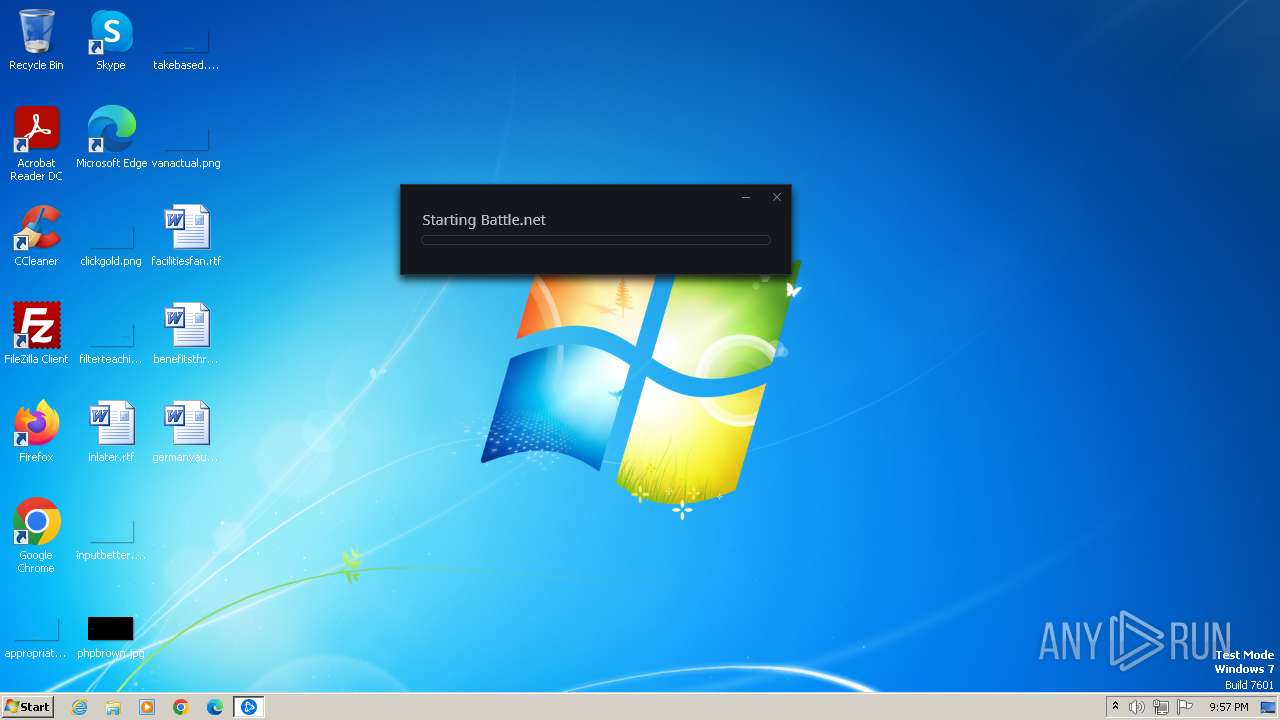This screenshot has width=1280, height=720.
Task: Select germanyau document icon
Action: pos(186,432)
